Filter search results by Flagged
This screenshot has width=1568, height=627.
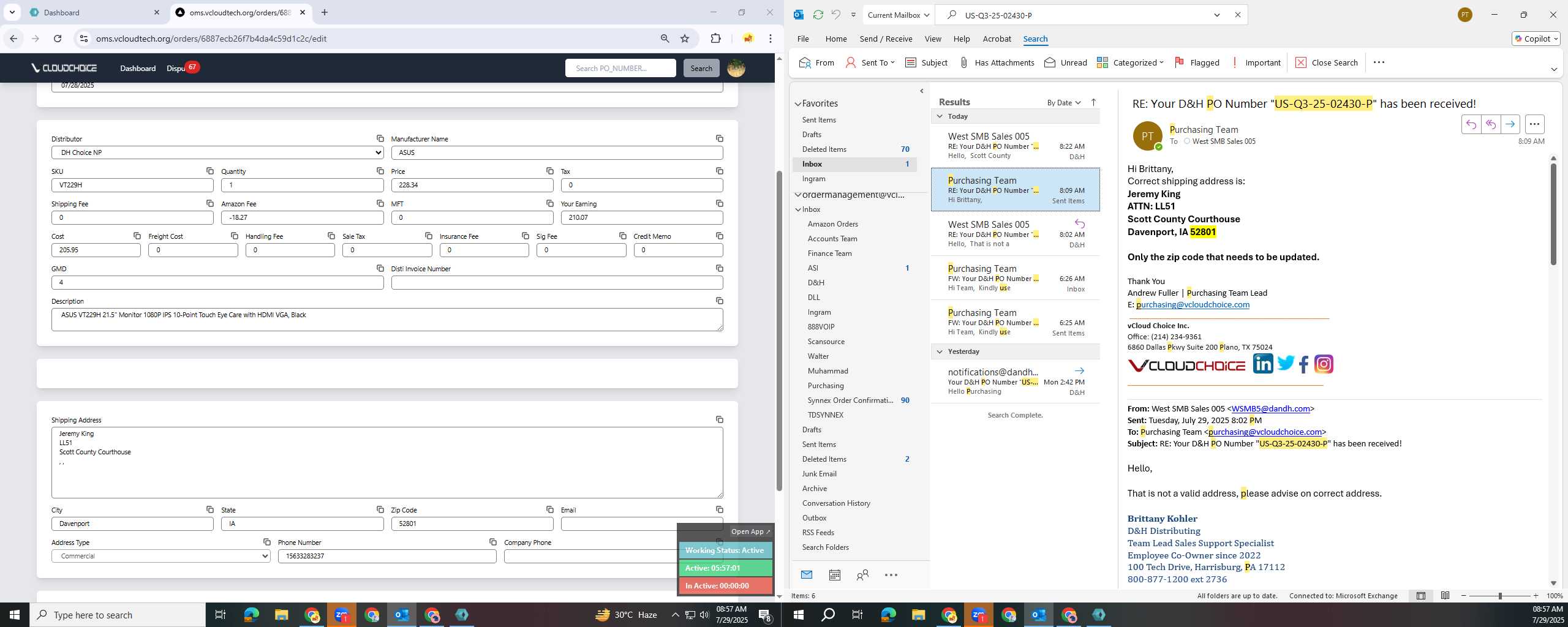[1197, 62]
